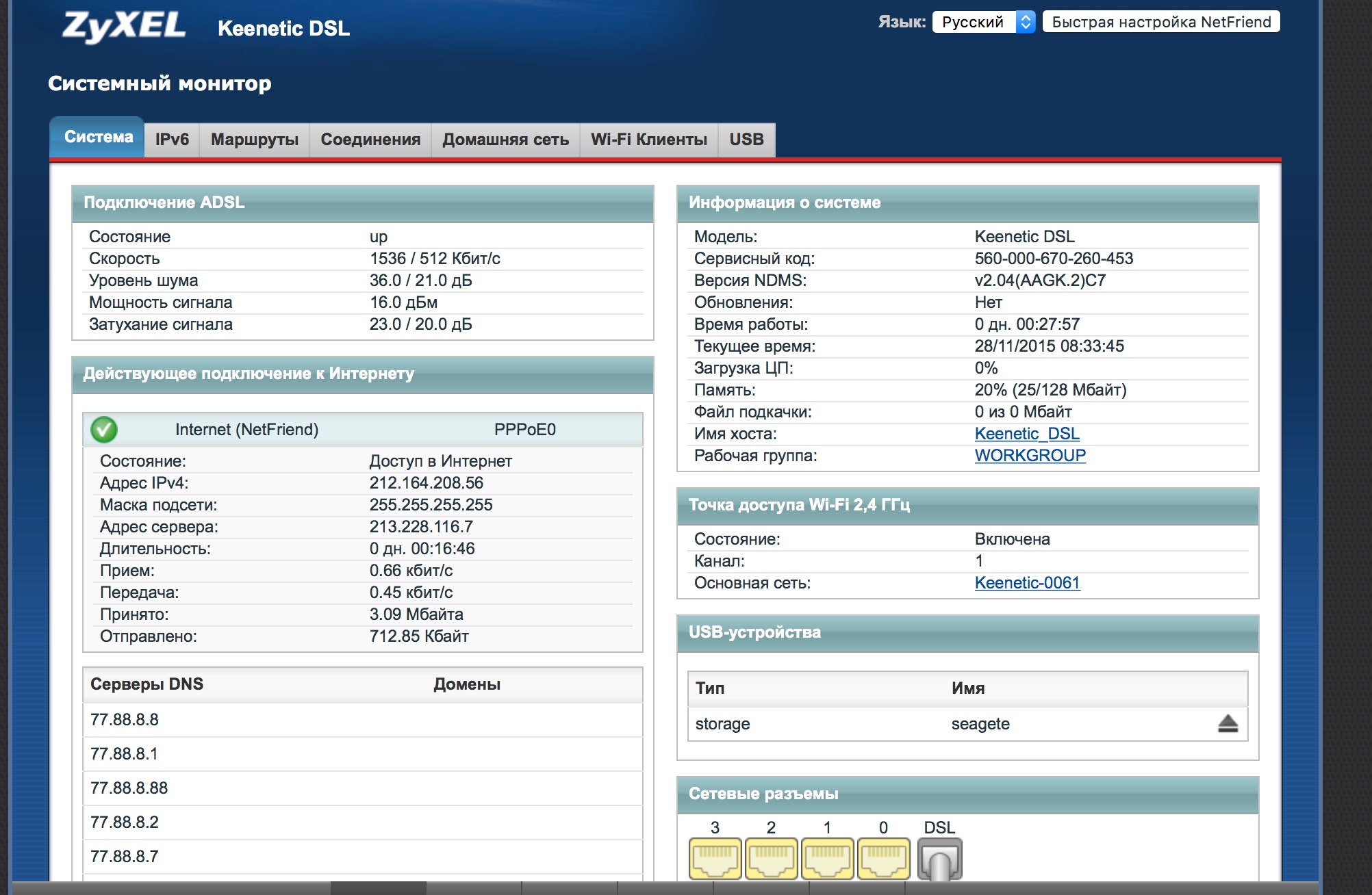The image size is (1372, 895).
Task: Open the Keenetic_DSL hostname link
Action: pos(1027,434)
